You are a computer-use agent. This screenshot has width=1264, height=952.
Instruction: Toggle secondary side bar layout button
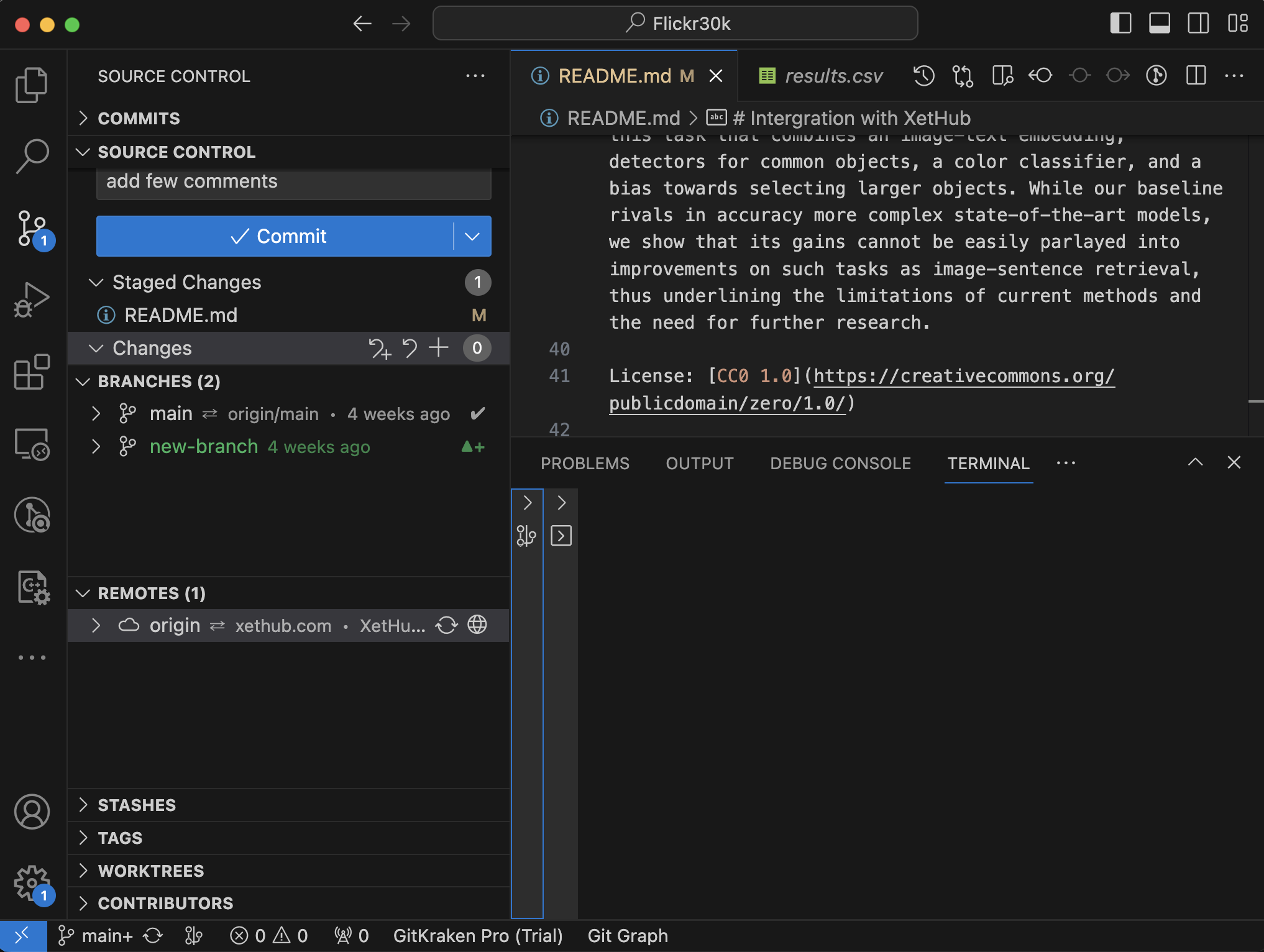(1198, 24)
